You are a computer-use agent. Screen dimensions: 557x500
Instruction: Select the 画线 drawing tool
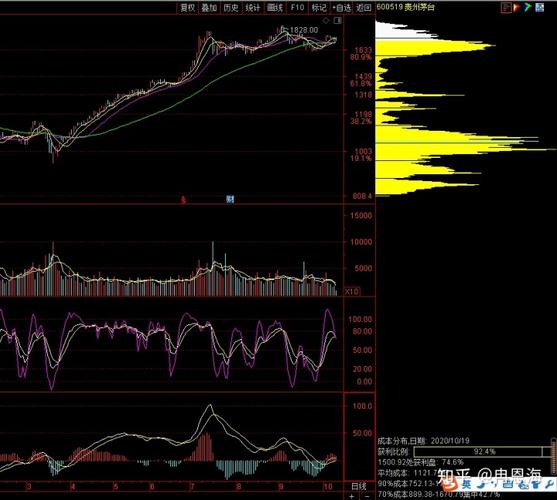click(275, 7)
